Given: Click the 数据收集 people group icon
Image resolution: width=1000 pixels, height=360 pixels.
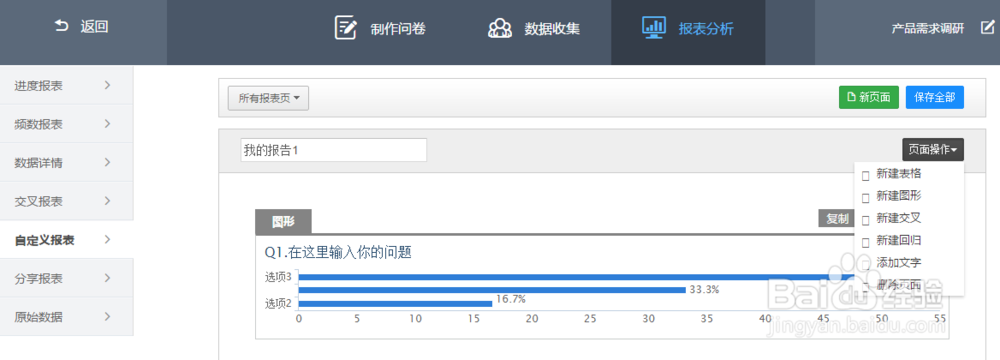Looking at the screenshot, I should pos(500,27).
